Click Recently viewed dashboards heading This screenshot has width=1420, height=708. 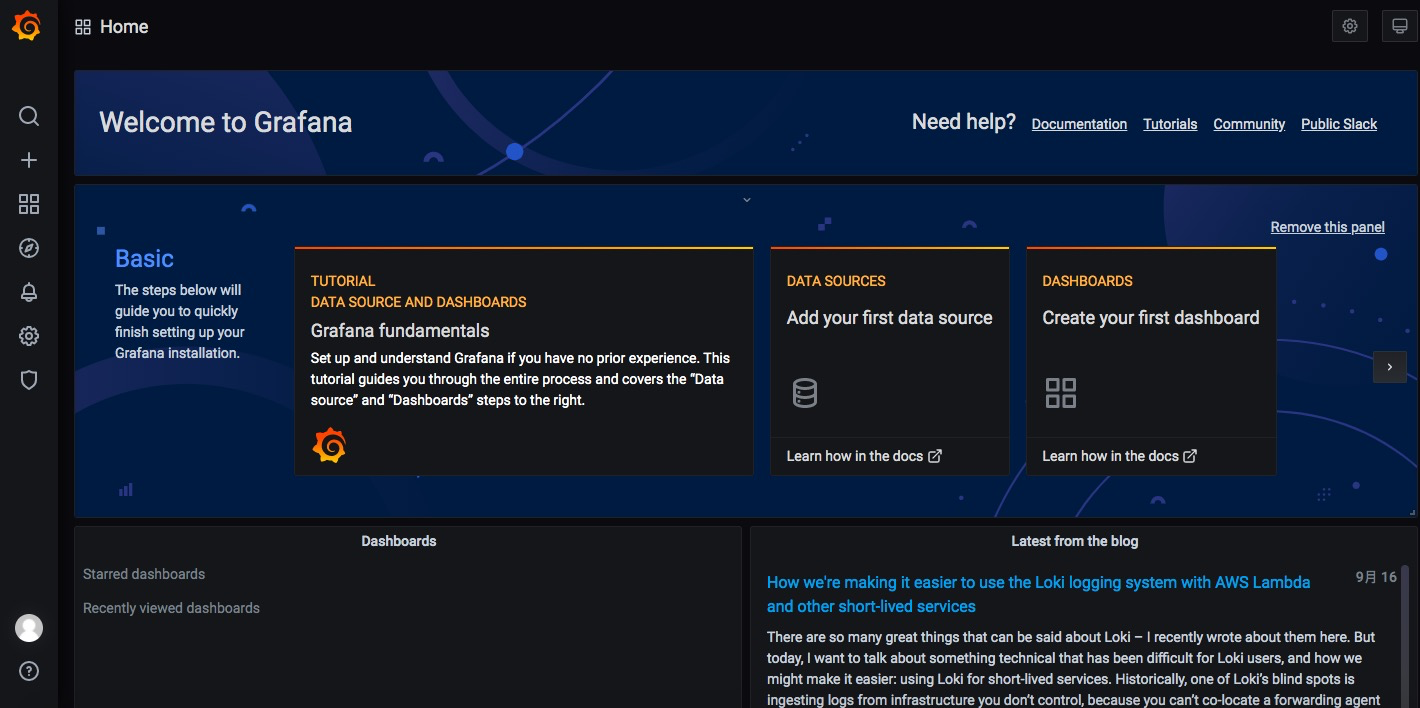[x=171, y=608]
